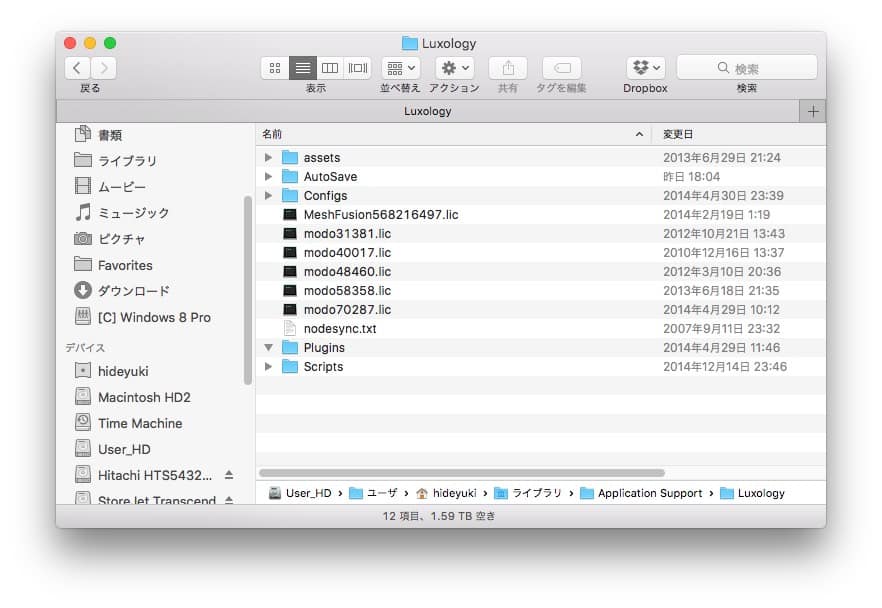Eject the Hitachi HTS5432 drive
The image size is (882, 608).
pyautogui.click(x=228, y=475)
